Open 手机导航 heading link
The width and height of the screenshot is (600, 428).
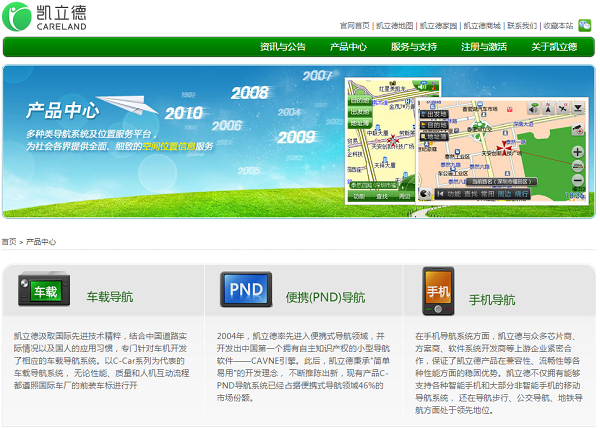pyautogui.click(x=492, y=299)
